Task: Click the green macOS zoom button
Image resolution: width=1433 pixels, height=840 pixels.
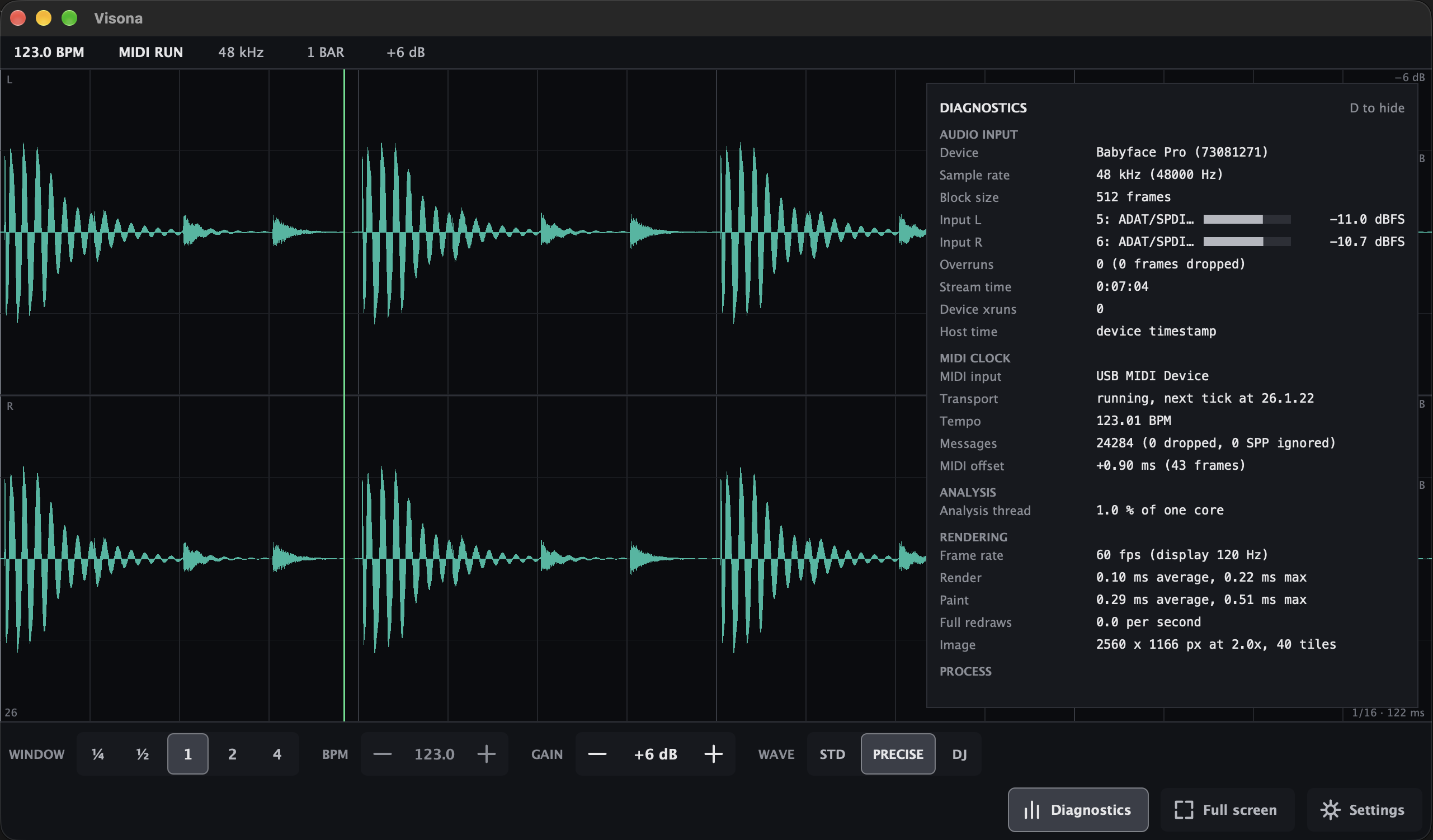Action: point(69,18)
